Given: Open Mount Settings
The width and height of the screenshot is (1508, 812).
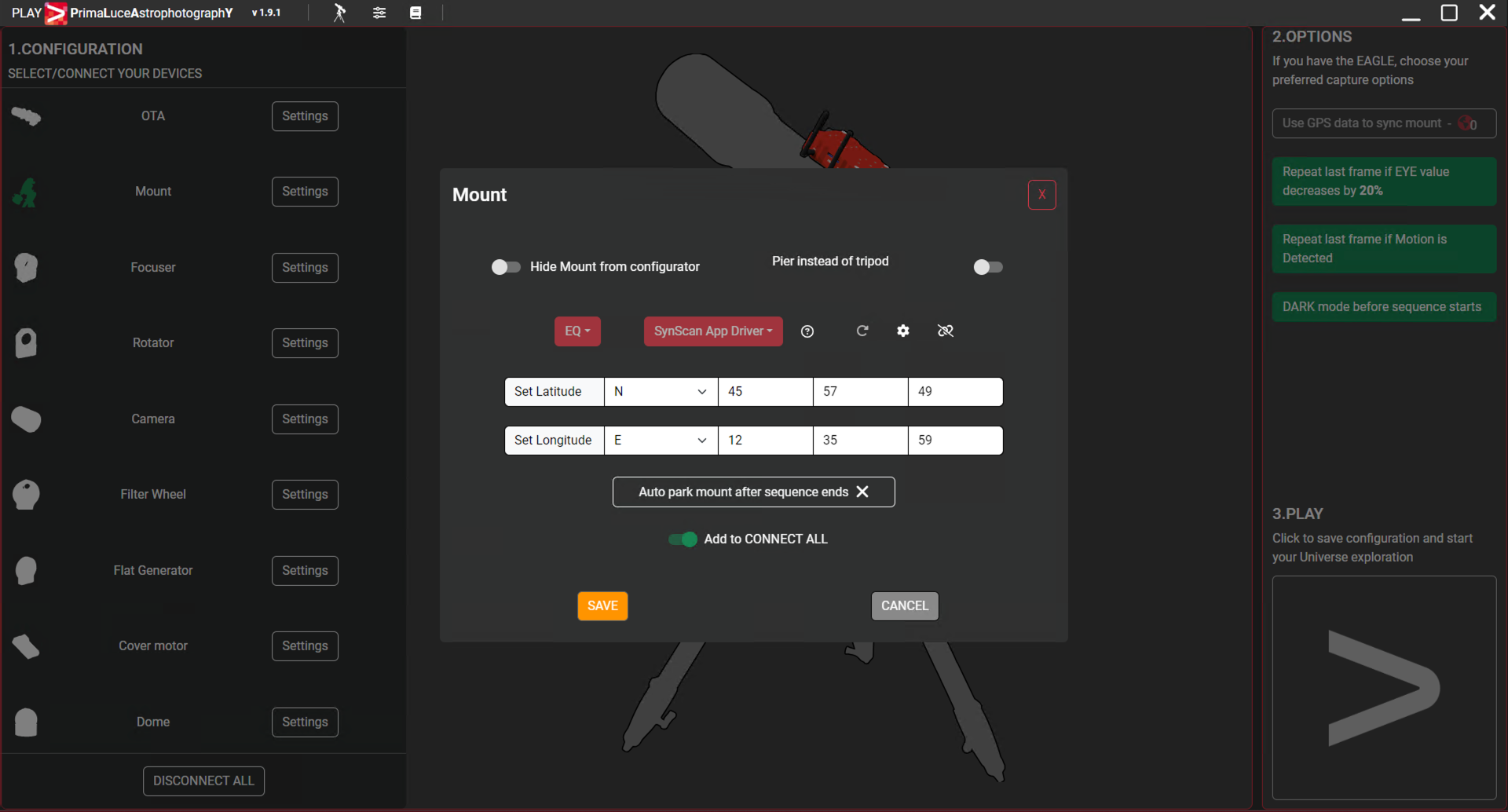Looking at the screenshot, I should (305, 192).
